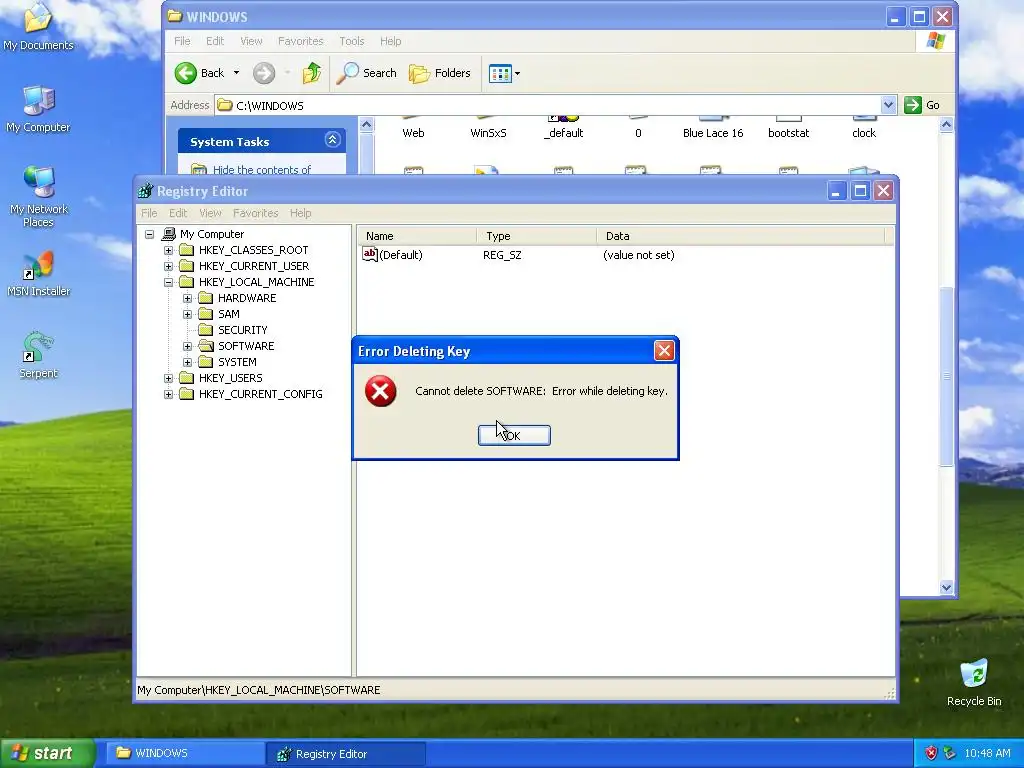Select the SAM key label
The height and width of the screenshot is (768, 1024).
(x=229, y=314)
